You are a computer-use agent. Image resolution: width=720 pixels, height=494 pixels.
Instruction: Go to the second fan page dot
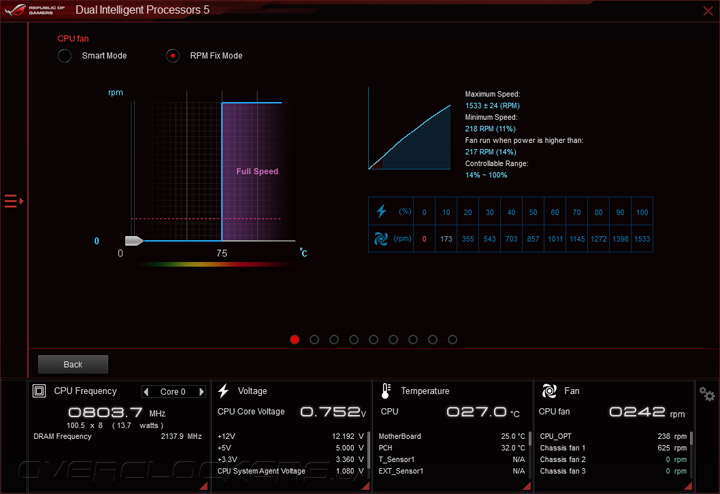pyautogui.click(x=315, y=339)
